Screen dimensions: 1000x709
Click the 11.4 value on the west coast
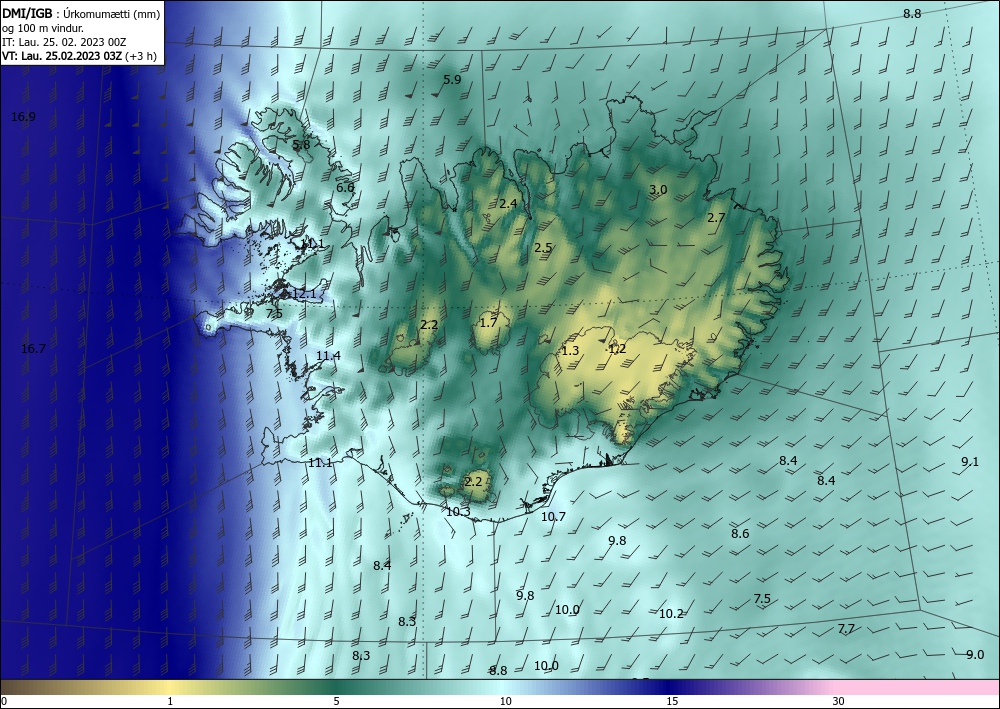pos(328,356)
